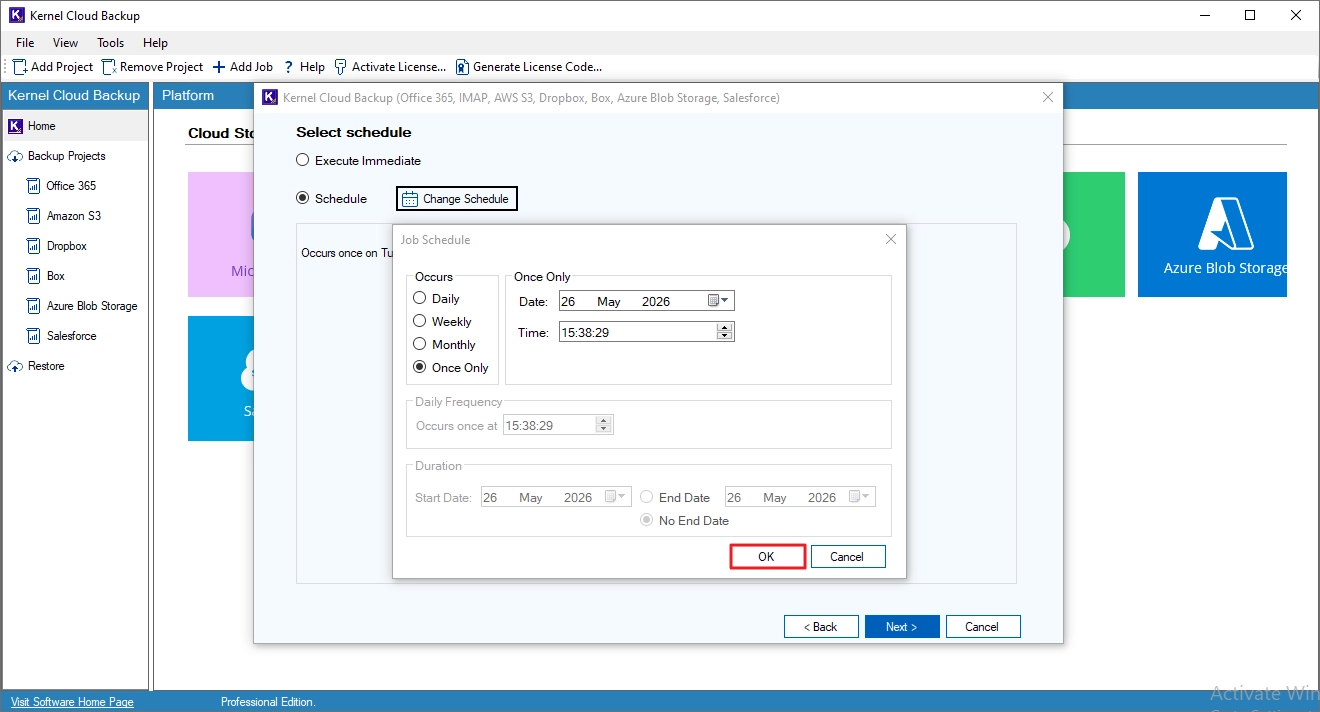This screenshot has height=712, width=1320.
Task: Select Office 365 in the sidebar tree
Action: (71, 186)
